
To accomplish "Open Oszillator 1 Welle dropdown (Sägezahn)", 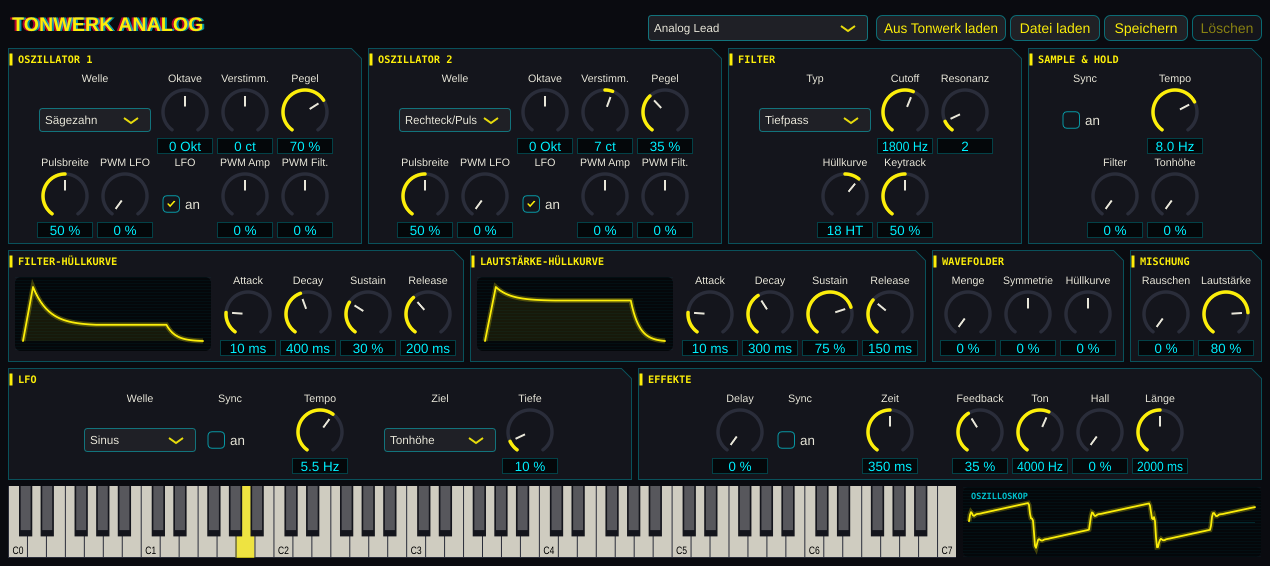I will pos(95,120).
